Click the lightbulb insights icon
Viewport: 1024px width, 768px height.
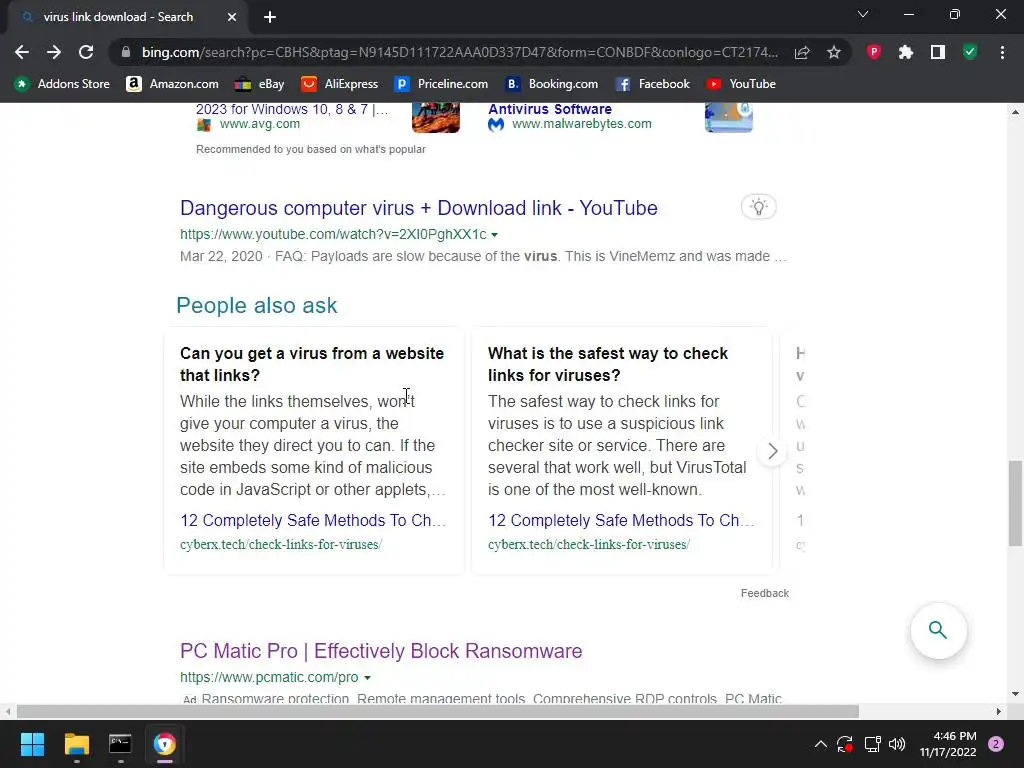pos(758,207)
